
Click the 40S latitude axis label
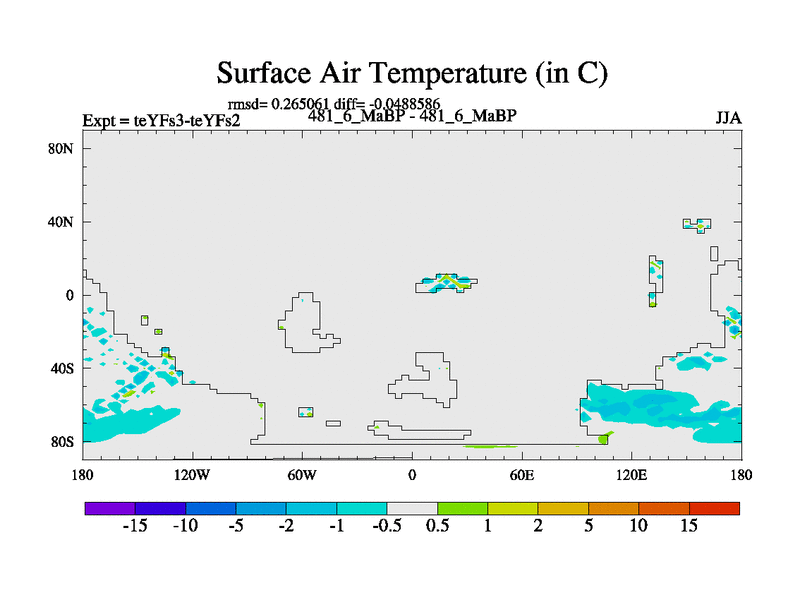[x=63, y=368]
